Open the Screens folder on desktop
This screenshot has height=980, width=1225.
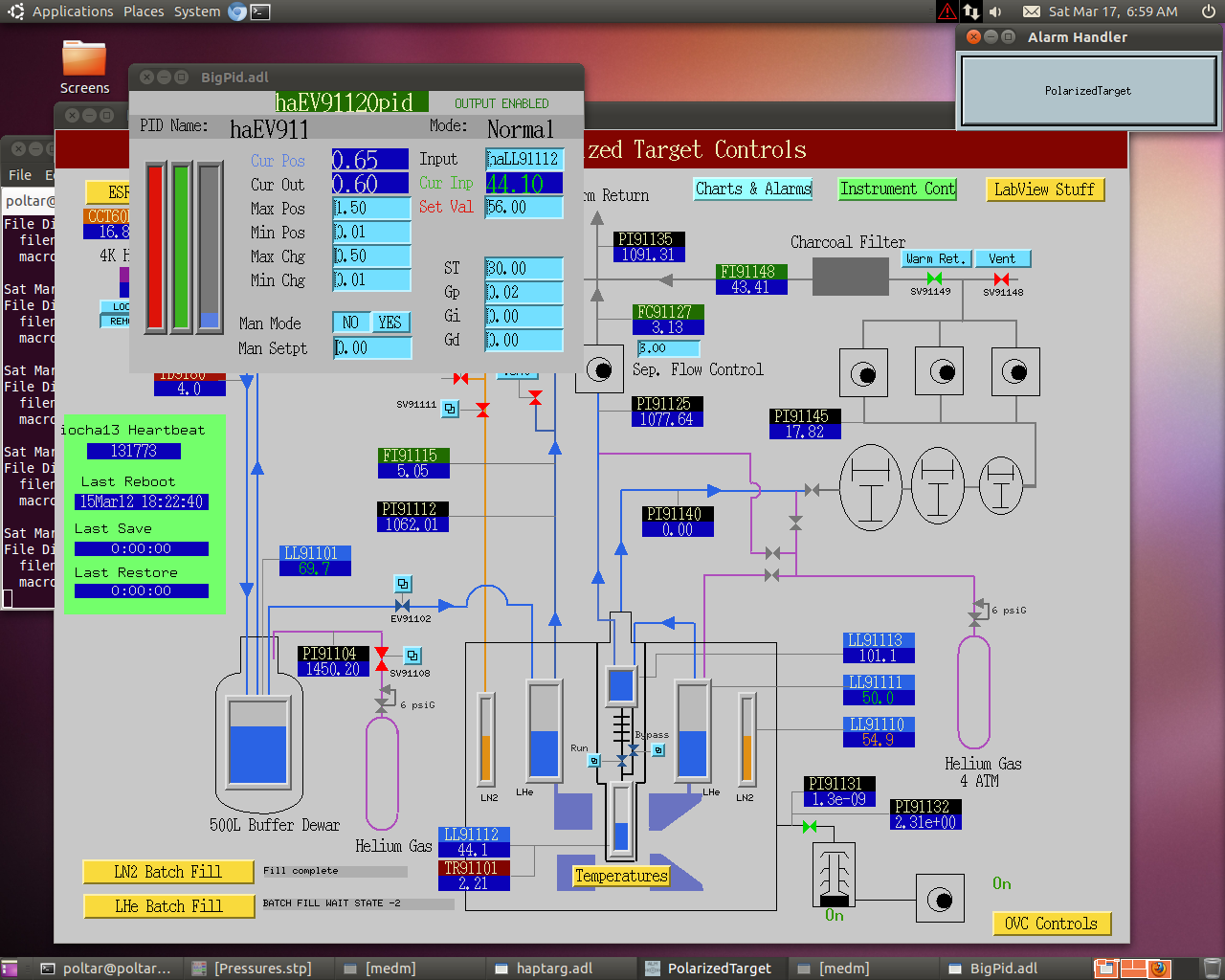click(x=84, y=67)
